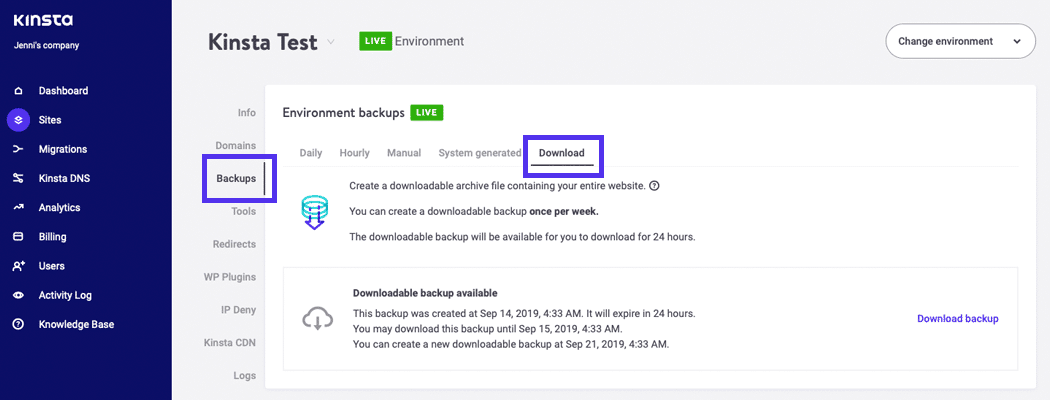
Task: Click the Knowledge Base help icon
Action: coord(18,325)
